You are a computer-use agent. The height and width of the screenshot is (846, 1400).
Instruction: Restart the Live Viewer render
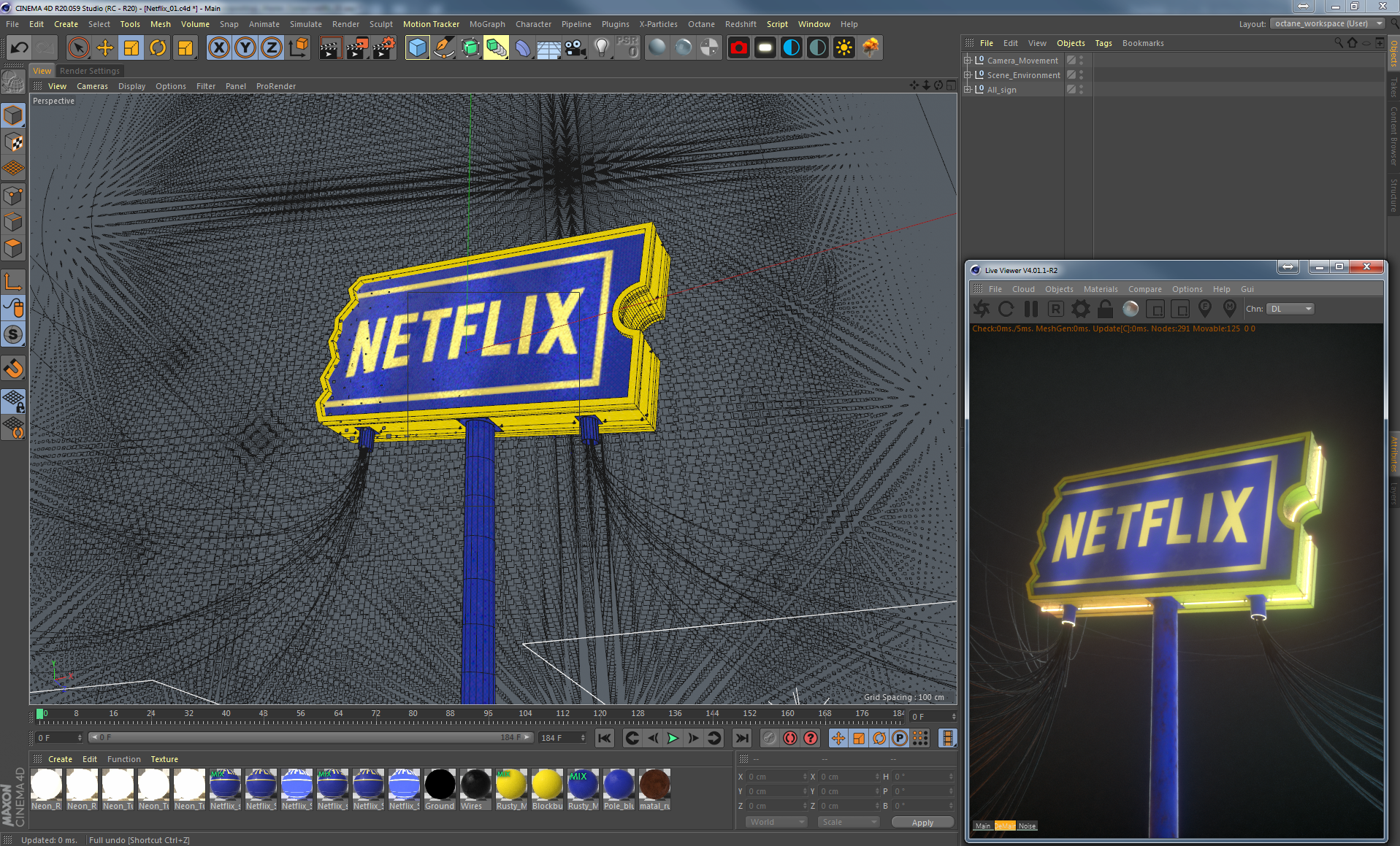(1006, 308)
